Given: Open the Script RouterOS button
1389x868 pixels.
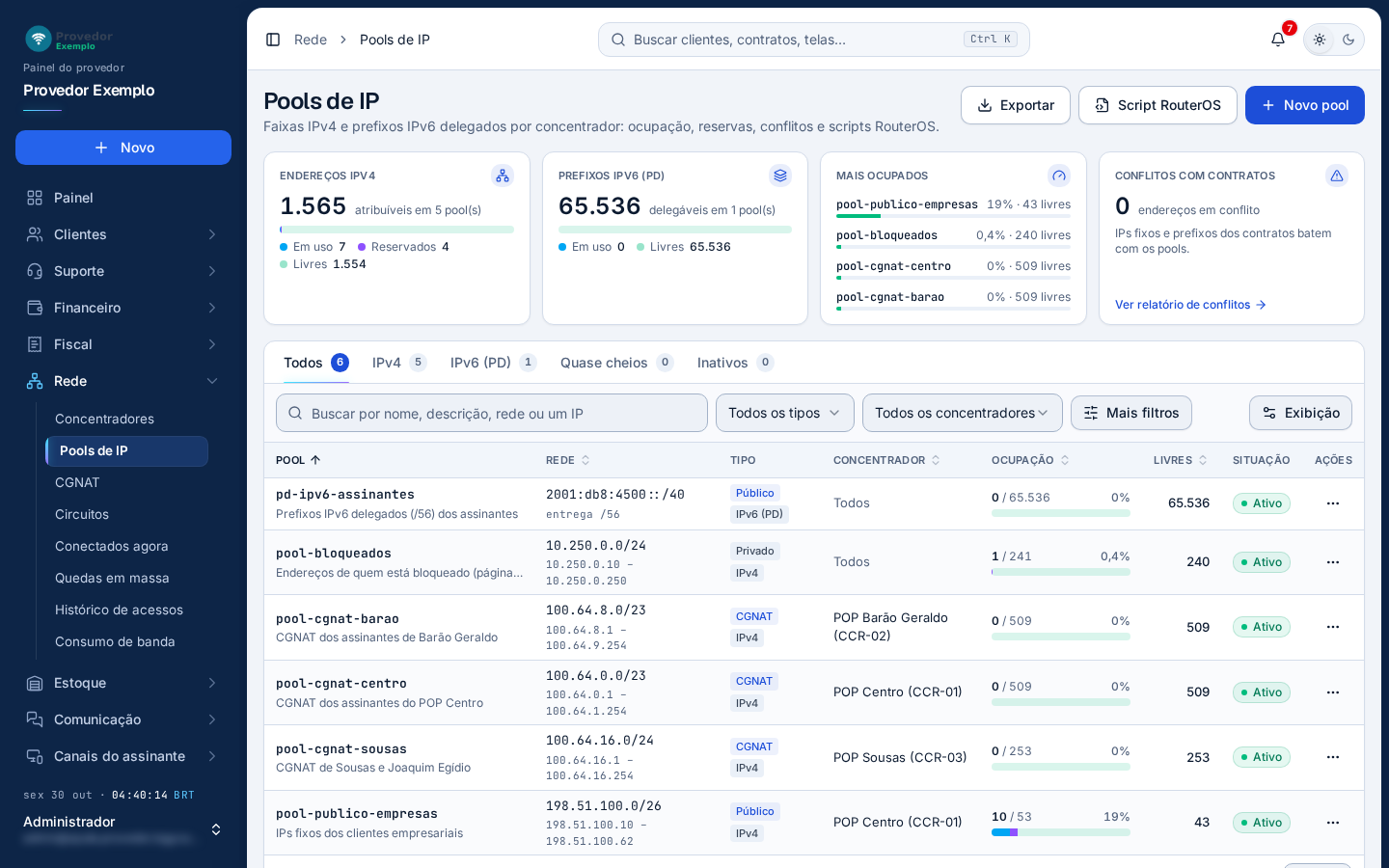Looking at the screenshot, I should pos(1157,105).
